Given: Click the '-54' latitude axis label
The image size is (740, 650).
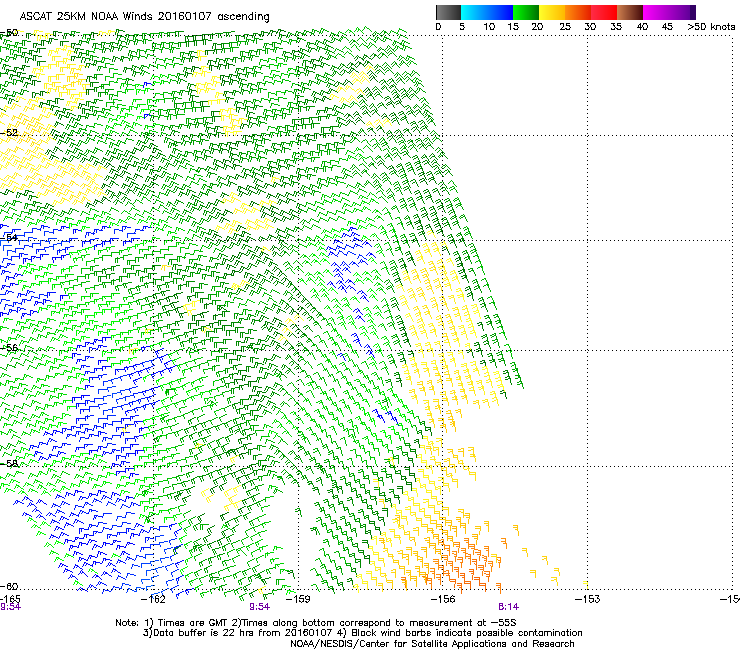Looking at the screenshot, I should tap(9, 237).
